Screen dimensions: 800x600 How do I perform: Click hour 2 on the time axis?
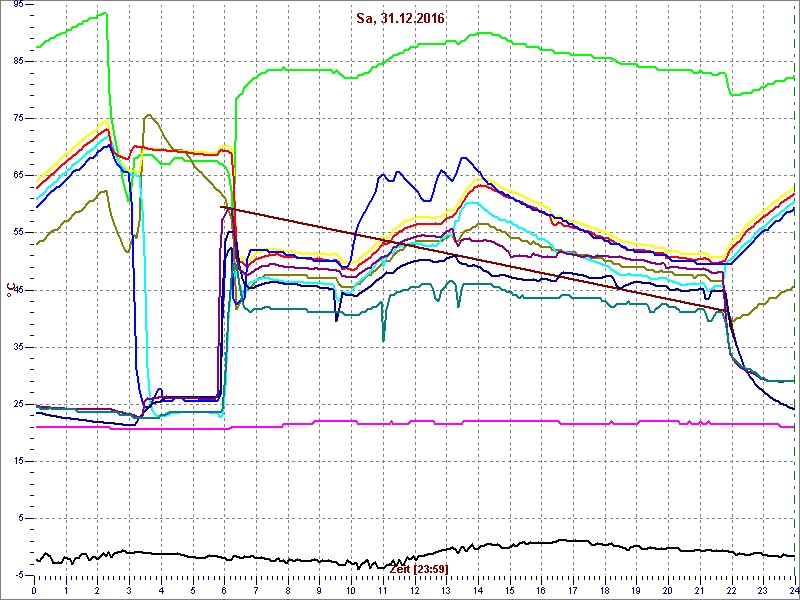tap(97, 590)
